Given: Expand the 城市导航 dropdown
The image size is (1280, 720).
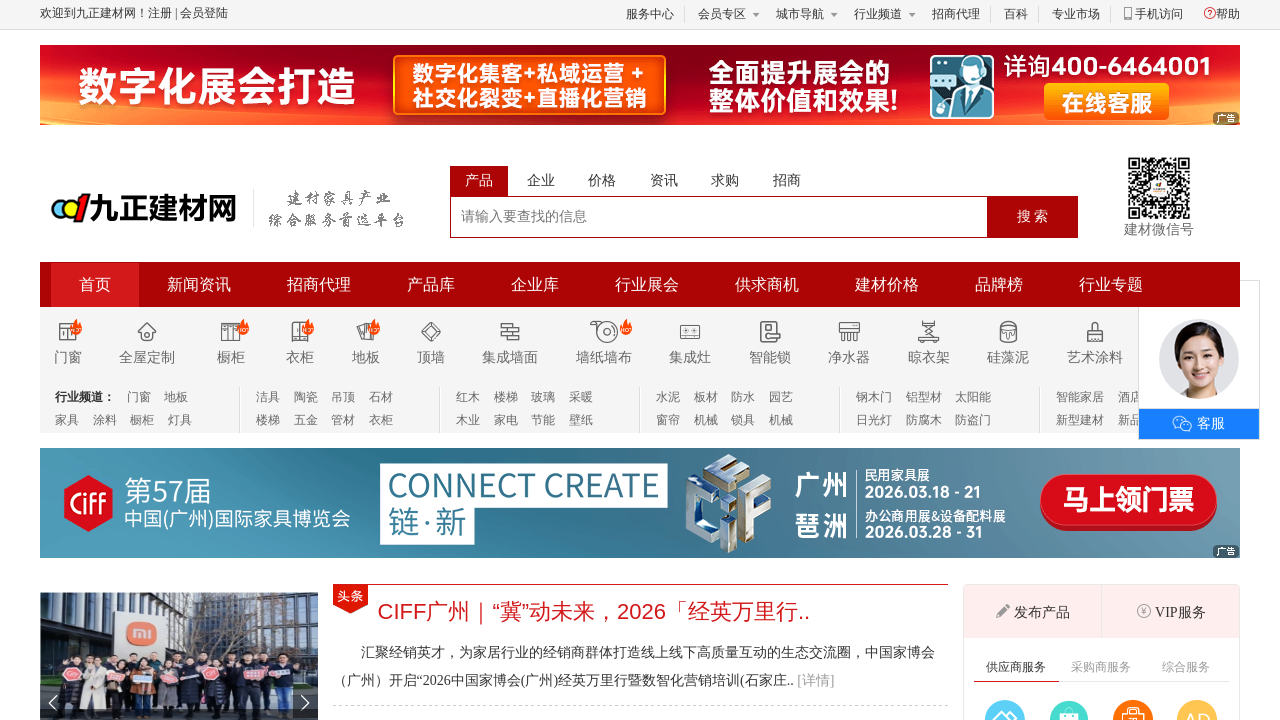Looking at the screenshot, I should click(x=807, y=14).
